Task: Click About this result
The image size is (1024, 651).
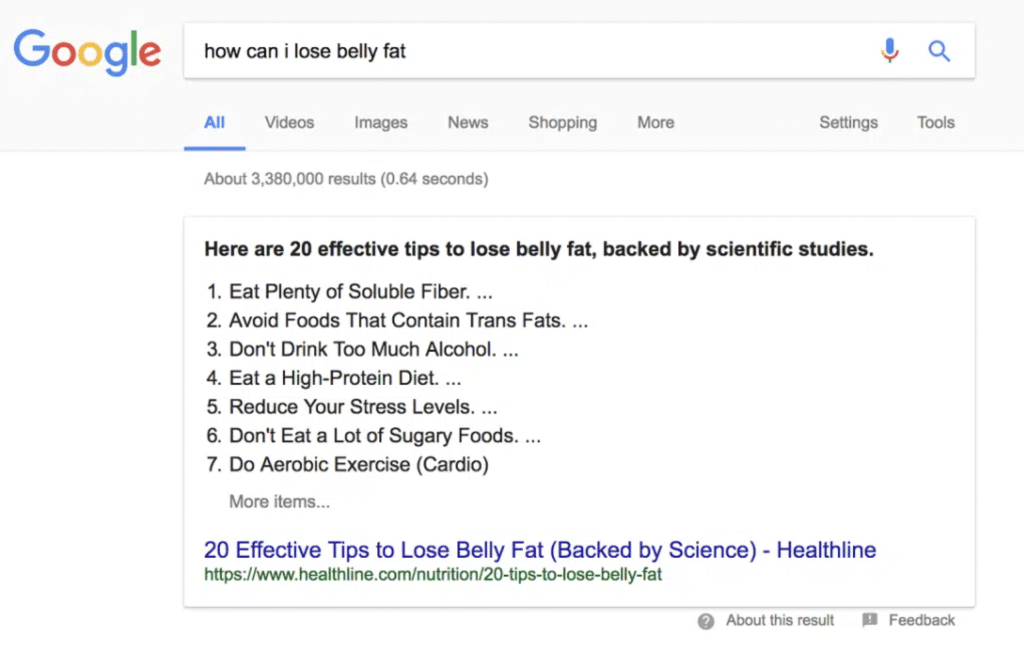Action: tap(779, 620)
